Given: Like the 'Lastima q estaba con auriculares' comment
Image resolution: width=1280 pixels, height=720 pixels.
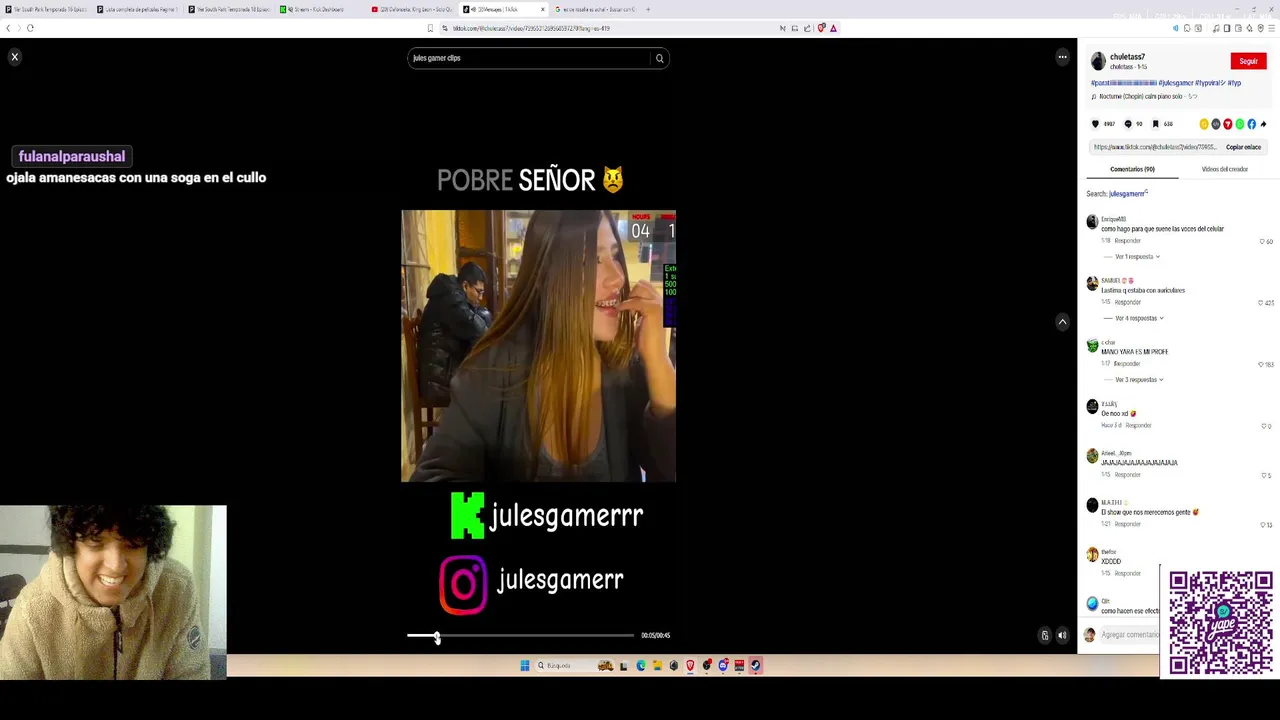Looking at the screenshot, I should click(x=1261, y=302).
